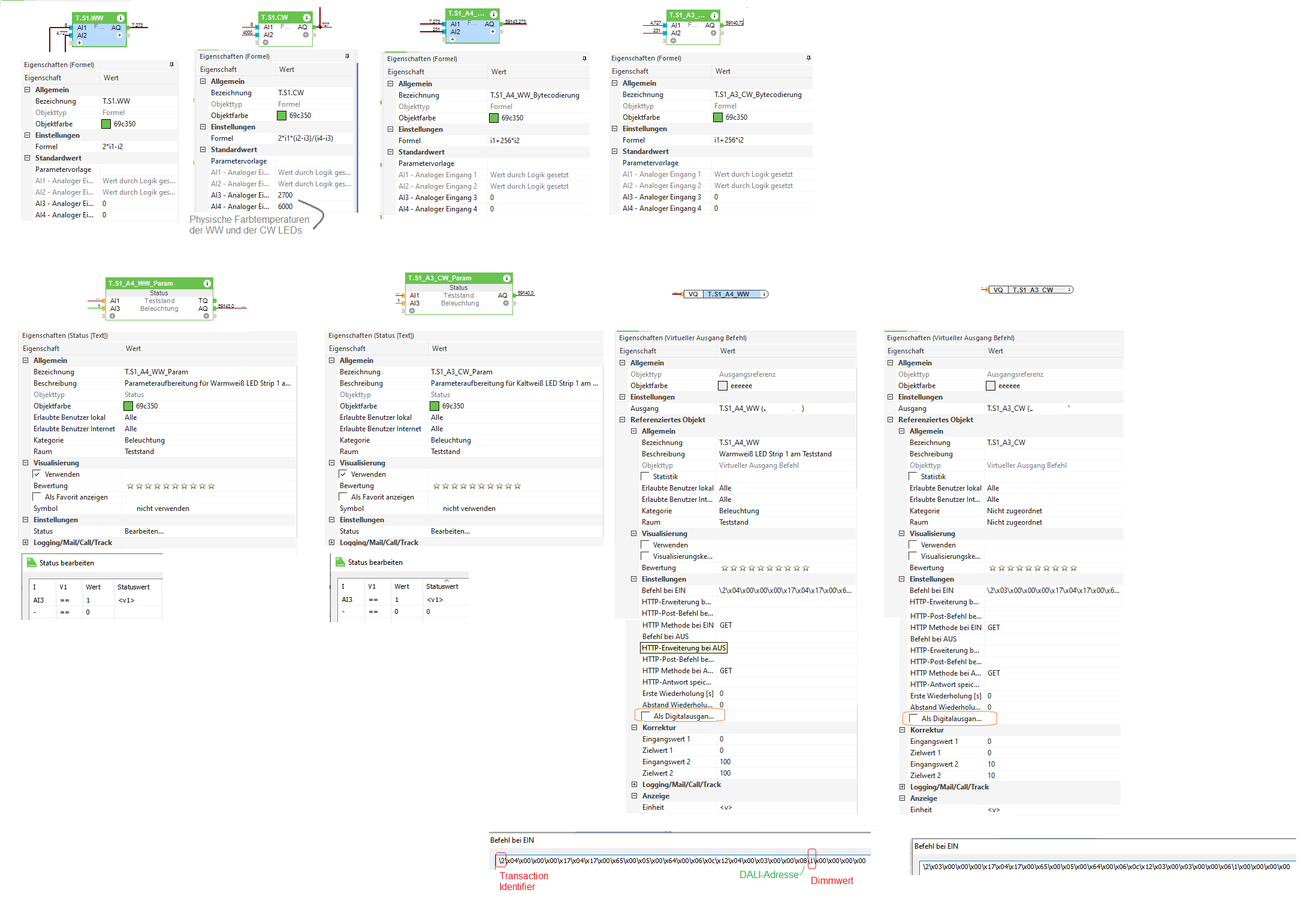The image size is (1316, 908).
Task: Check Statistik for T.S1_A4_WW virtual output
Action: tap(645, 477)
